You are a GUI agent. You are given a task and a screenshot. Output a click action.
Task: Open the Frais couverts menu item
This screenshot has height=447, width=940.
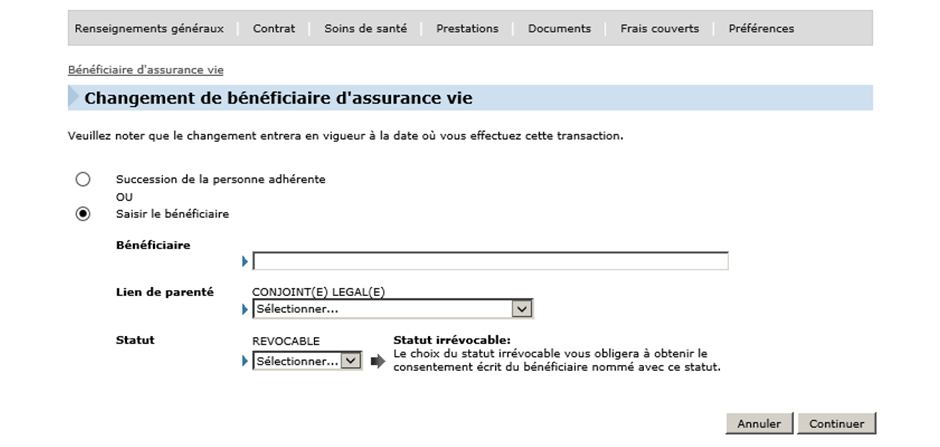(x=659, y=28)
